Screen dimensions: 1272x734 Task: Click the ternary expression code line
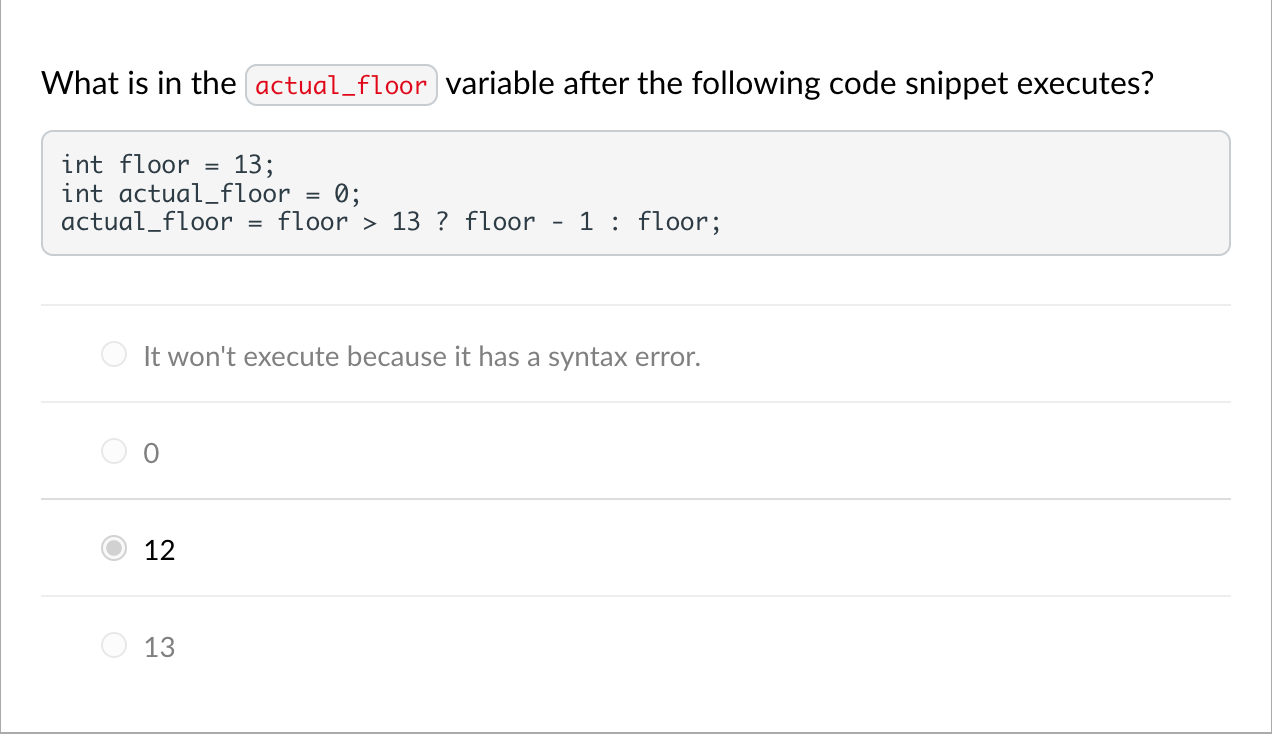coord(390,221)
